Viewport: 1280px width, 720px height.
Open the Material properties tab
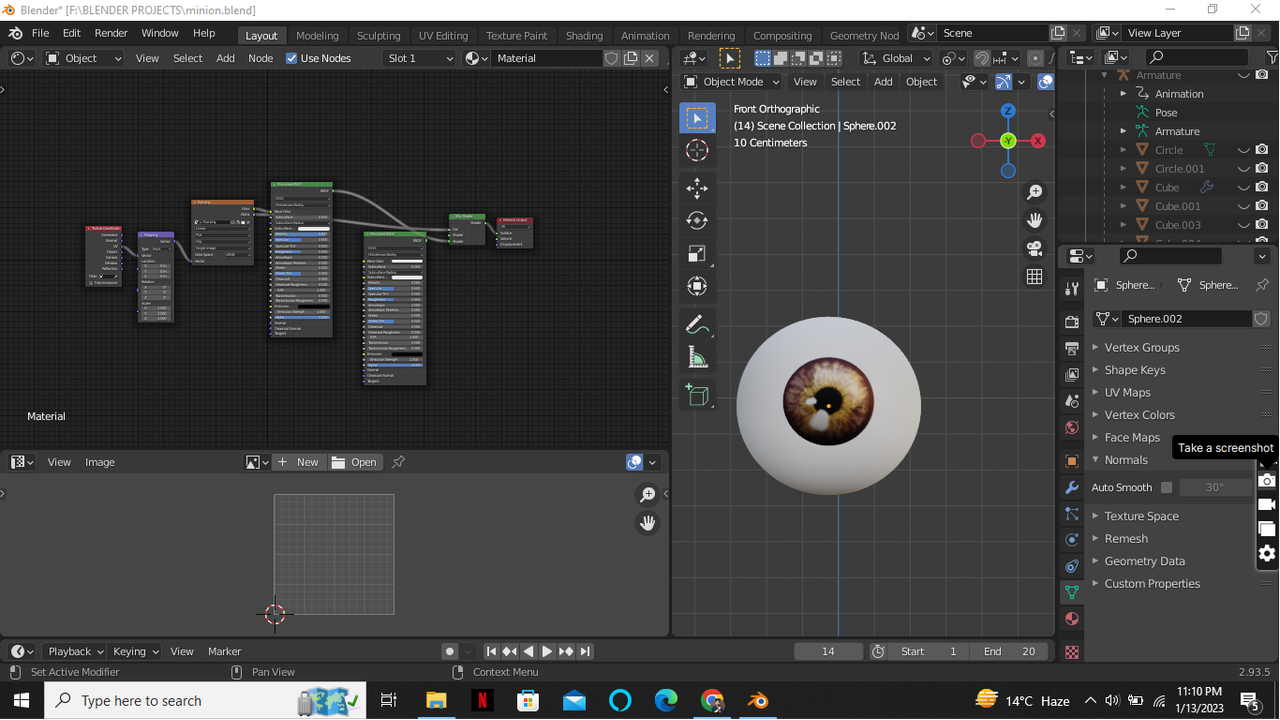pyautogui.click(x=1072, y=619)
